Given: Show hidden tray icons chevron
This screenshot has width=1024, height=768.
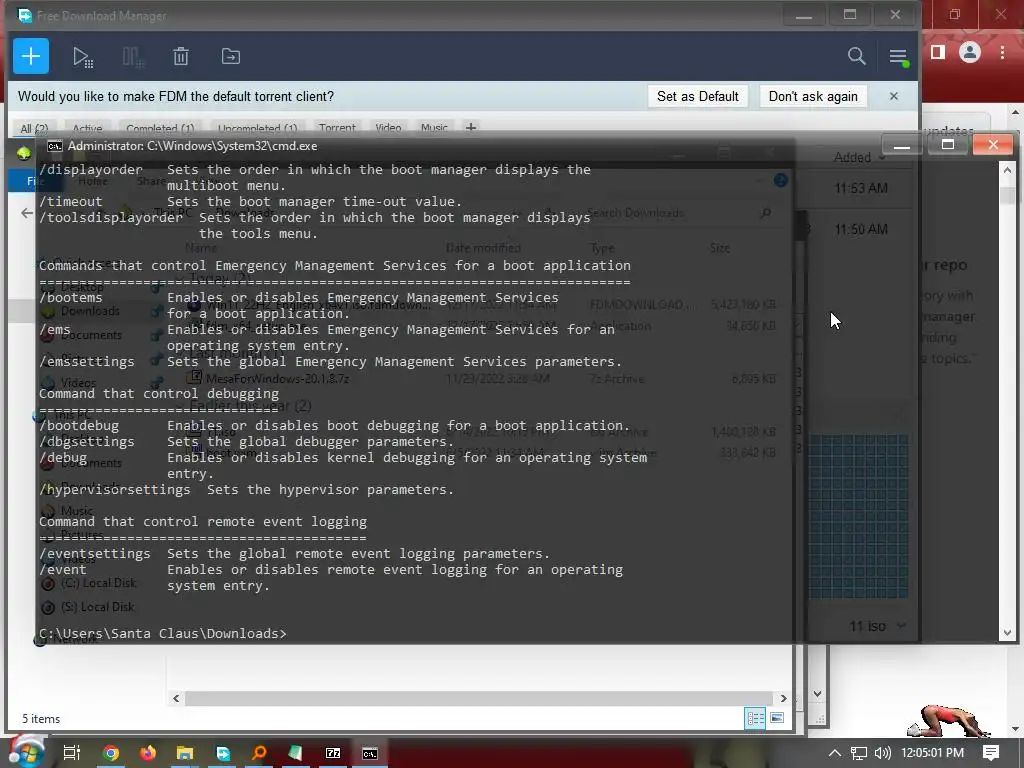Looking at the screenshot, I should click(835, 753).
